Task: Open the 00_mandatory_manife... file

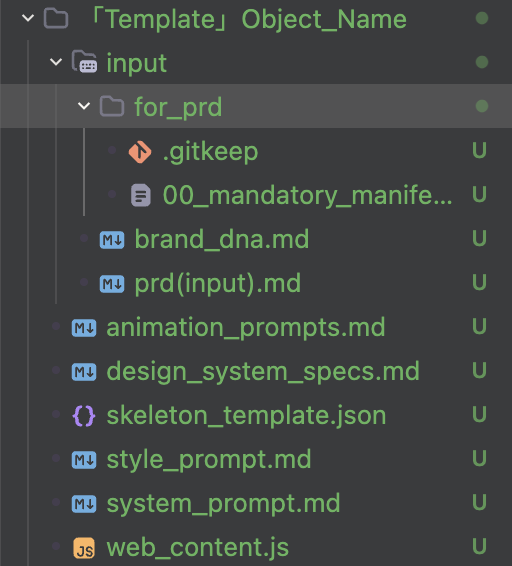Action: click(x=307, y=195)
